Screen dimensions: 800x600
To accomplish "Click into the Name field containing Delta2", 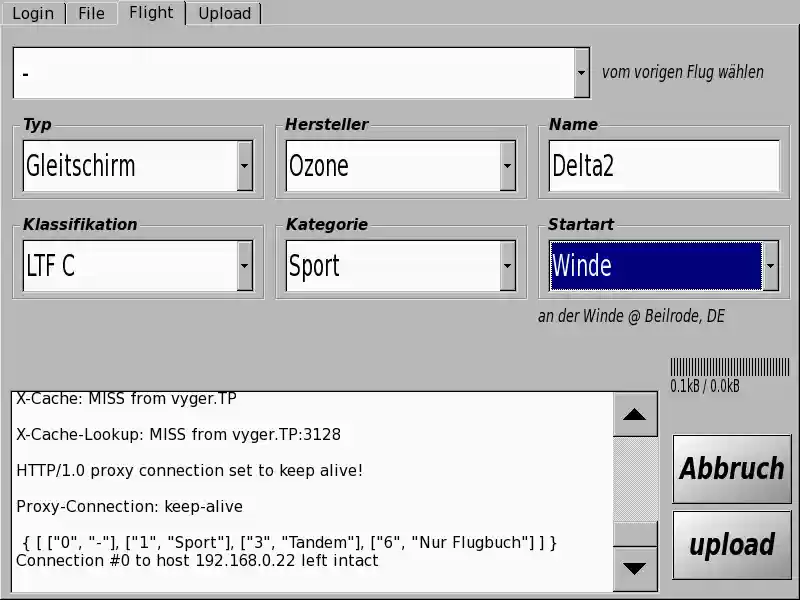I will point(664,166).
